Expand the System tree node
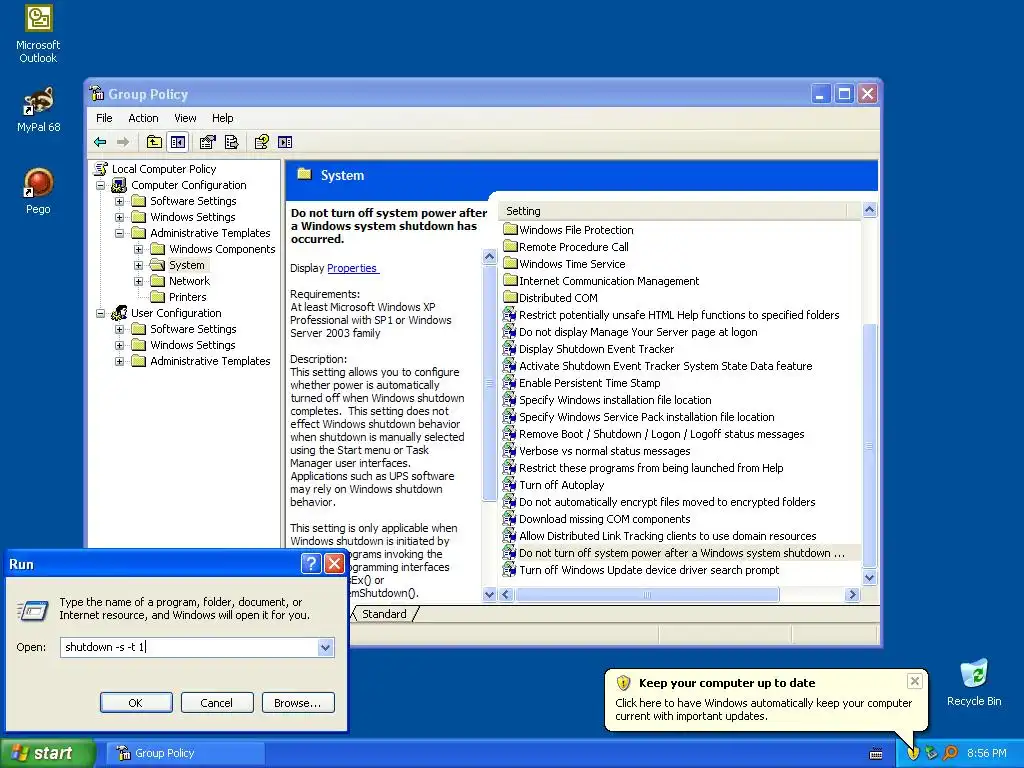The width and height of the screenshot is (1024, 768). coord(138,265)
